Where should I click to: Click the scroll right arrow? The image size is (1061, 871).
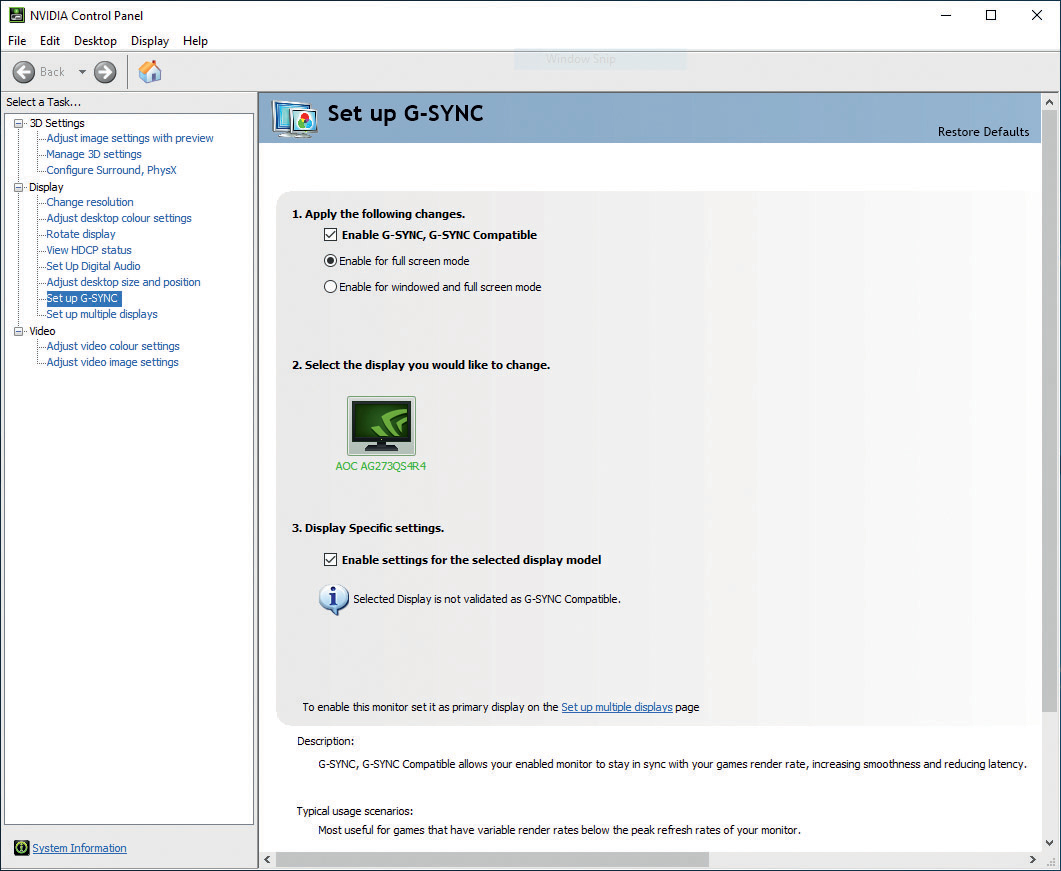pyautogui.click(x=1033, y=859)
